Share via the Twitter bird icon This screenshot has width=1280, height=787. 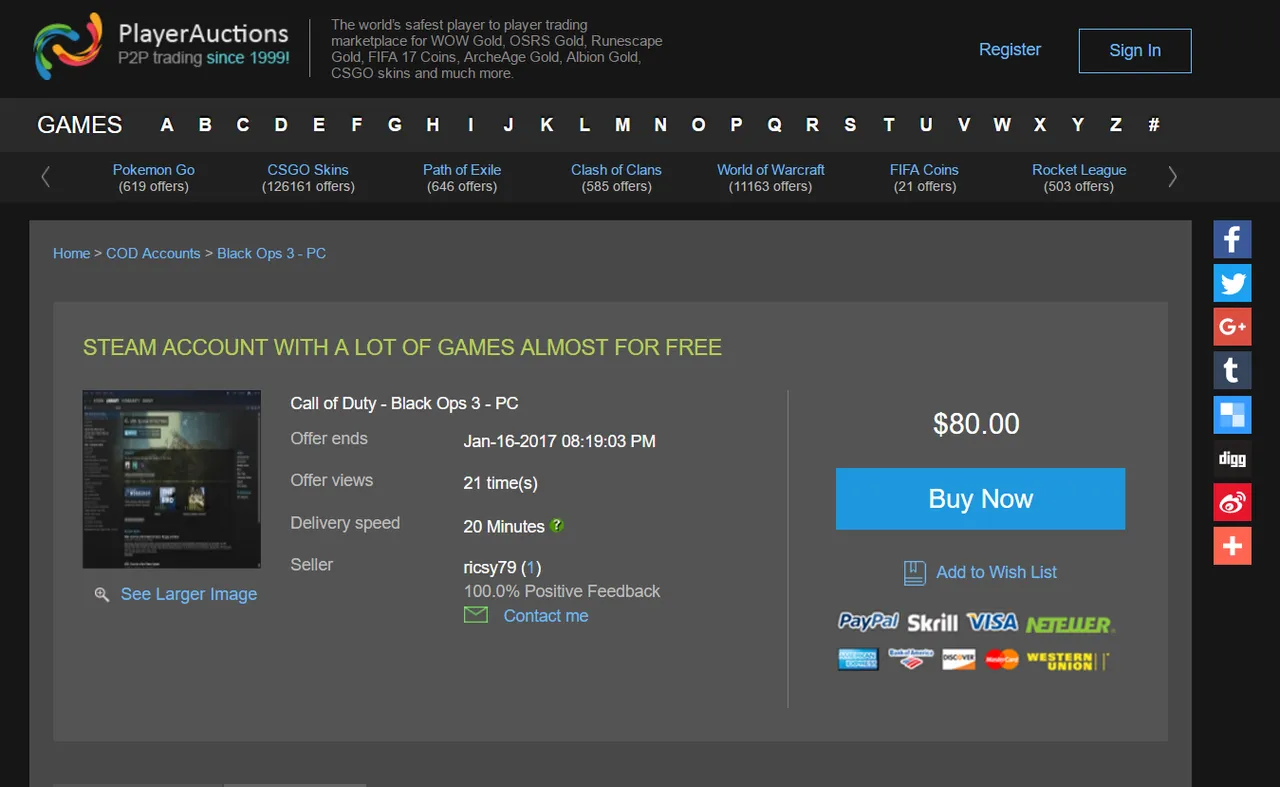1232,284
